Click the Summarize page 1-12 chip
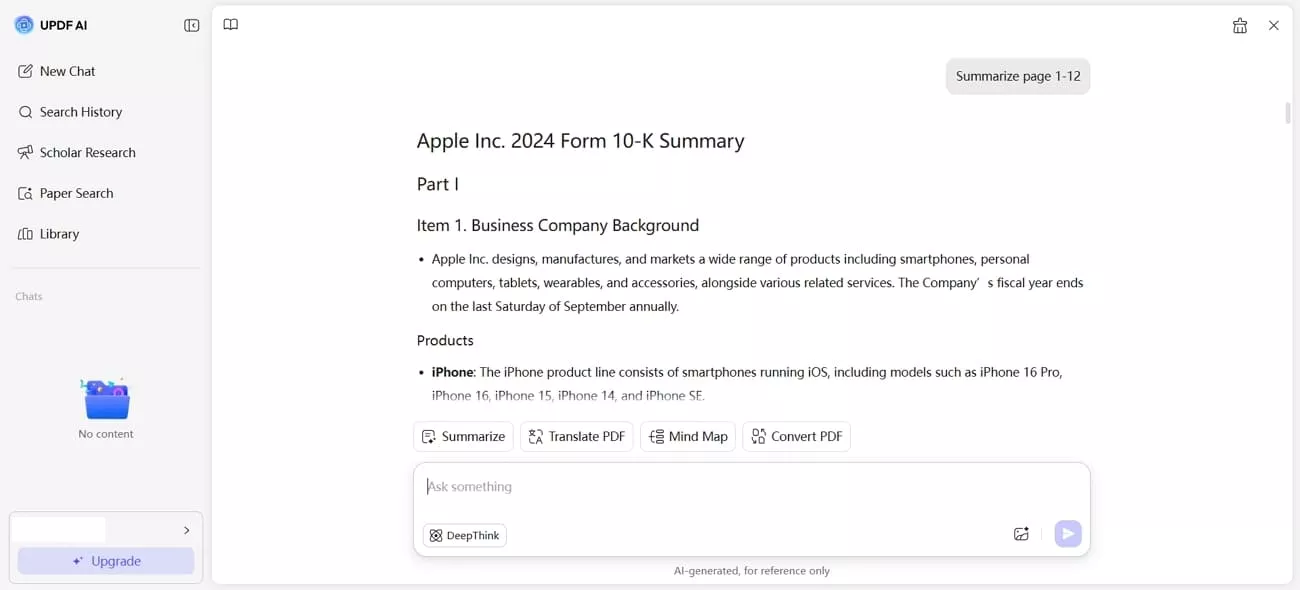The height and width of the screenshot is (590, 1300). 1018,76
